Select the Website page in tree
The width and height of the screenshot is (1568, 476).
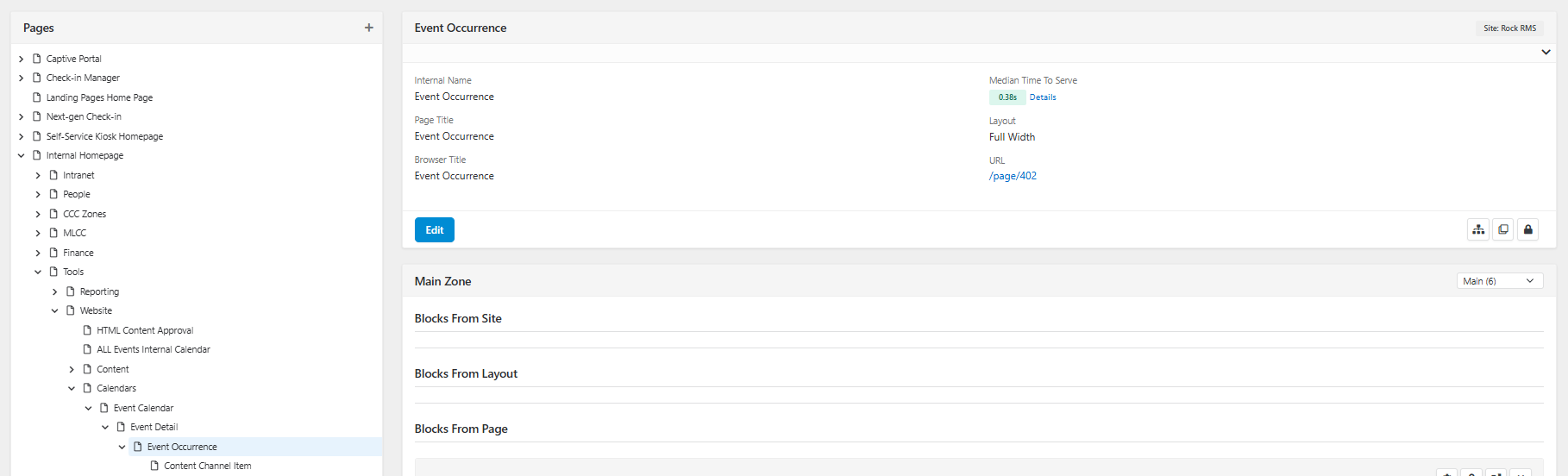[x=96, y=310]
